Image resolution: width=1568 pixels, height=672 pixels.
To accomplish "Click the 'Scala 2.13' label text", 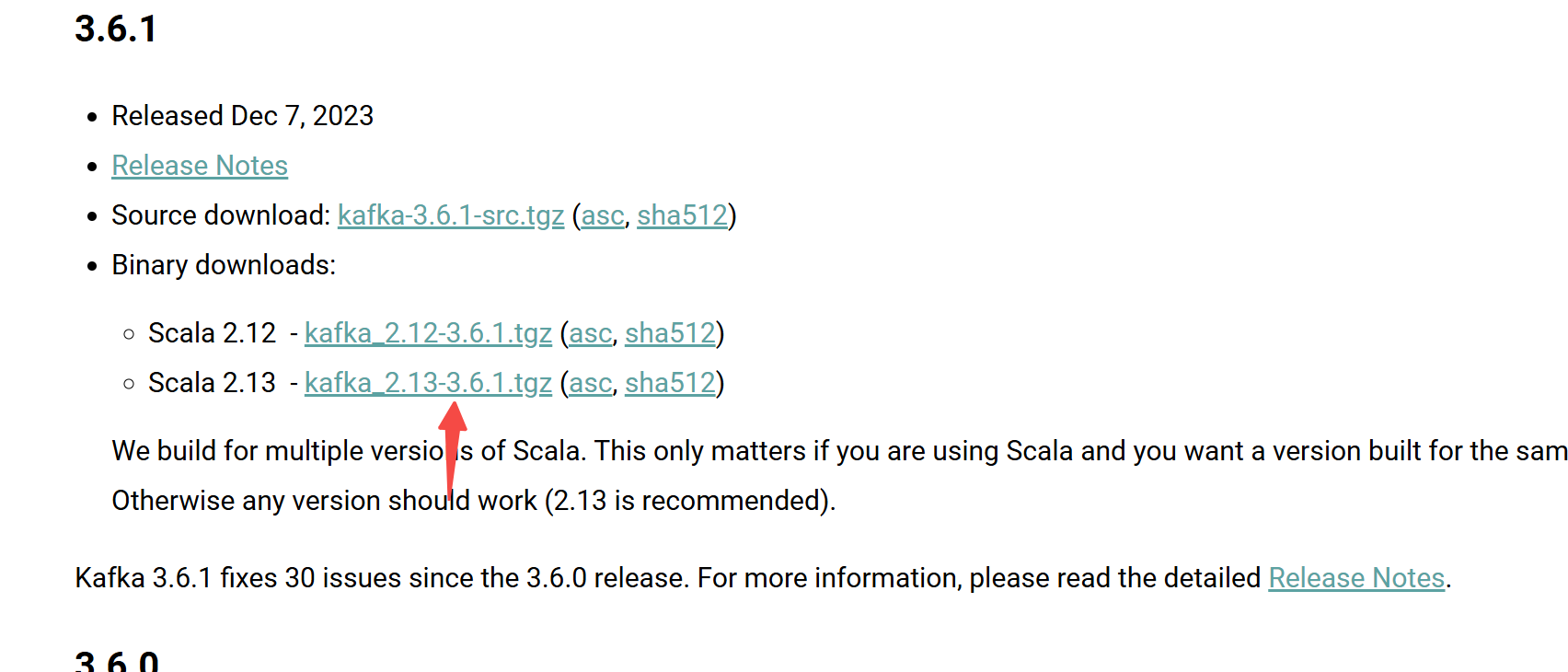I will [x=212, y=383].
